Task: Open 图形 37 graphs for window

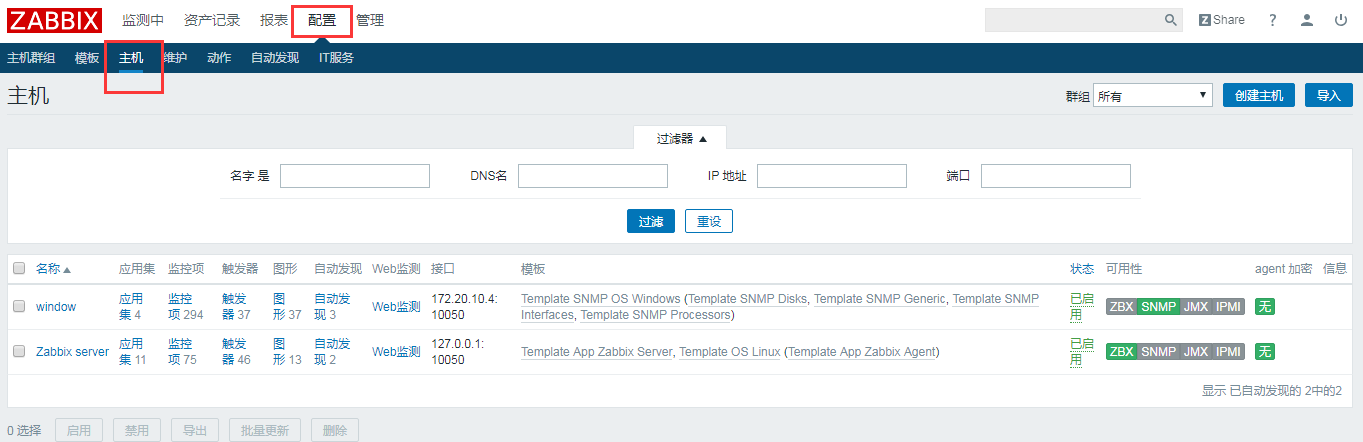Action: point(287,307)
